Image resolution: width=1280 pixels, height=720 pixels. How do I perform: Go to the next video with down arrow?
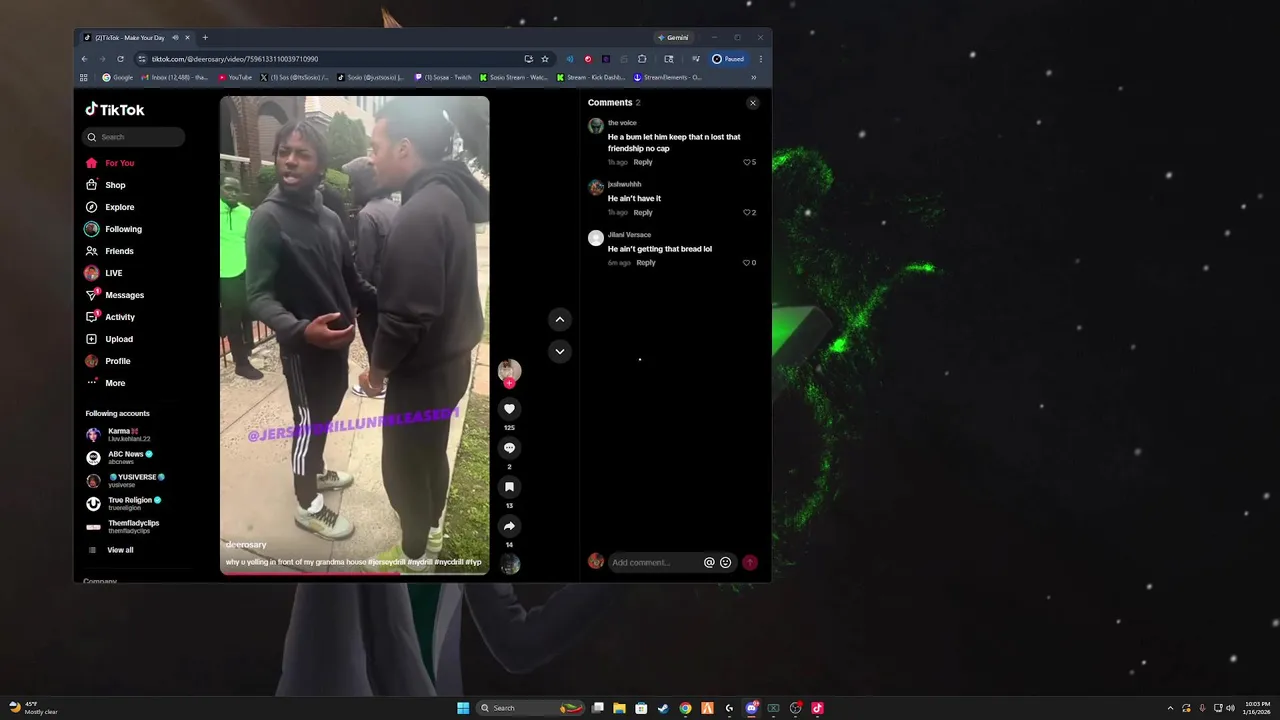(x=560, y=351)
